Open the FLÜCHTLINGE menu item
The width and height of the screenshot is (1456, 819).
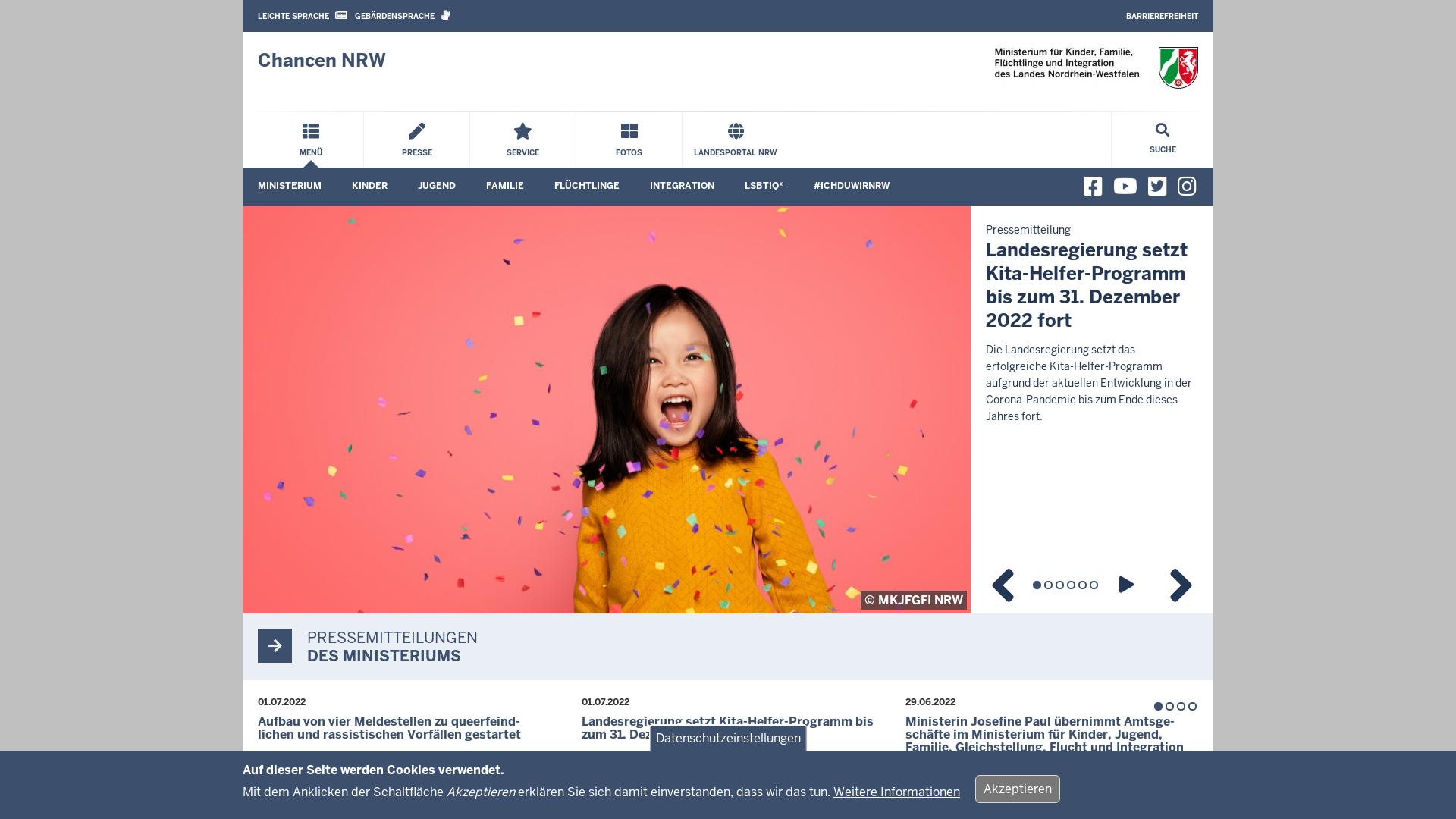(586, 186)
